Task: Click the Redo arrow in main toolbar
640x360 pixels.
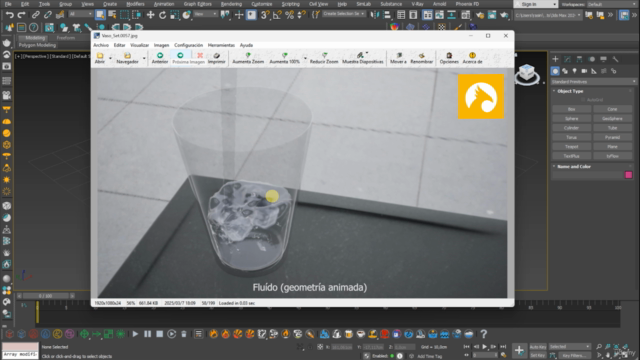Action: click(x=21, y=15)
